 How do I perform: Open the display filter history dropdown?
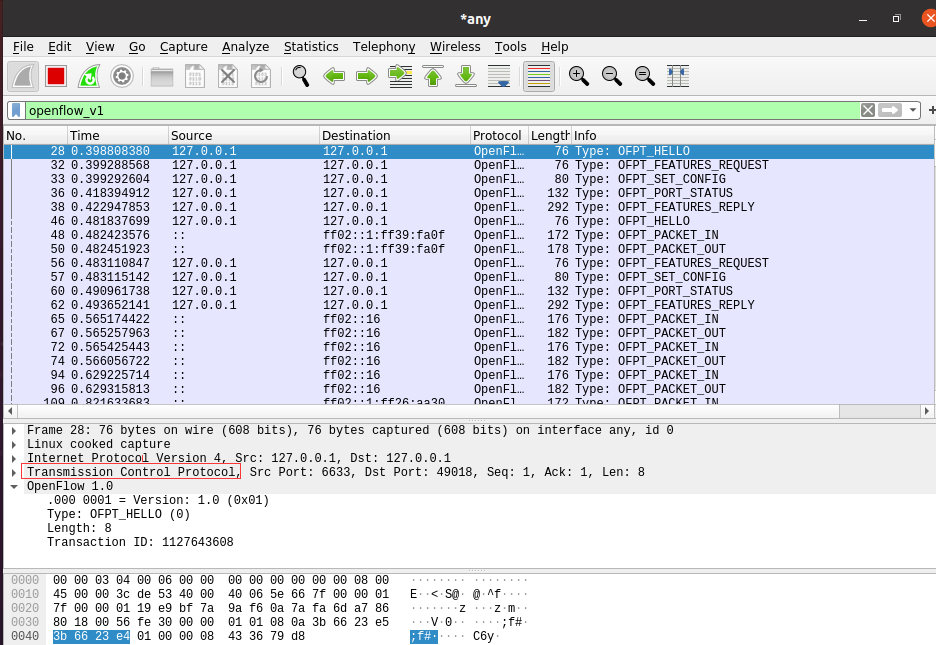(x=913, y=110)
